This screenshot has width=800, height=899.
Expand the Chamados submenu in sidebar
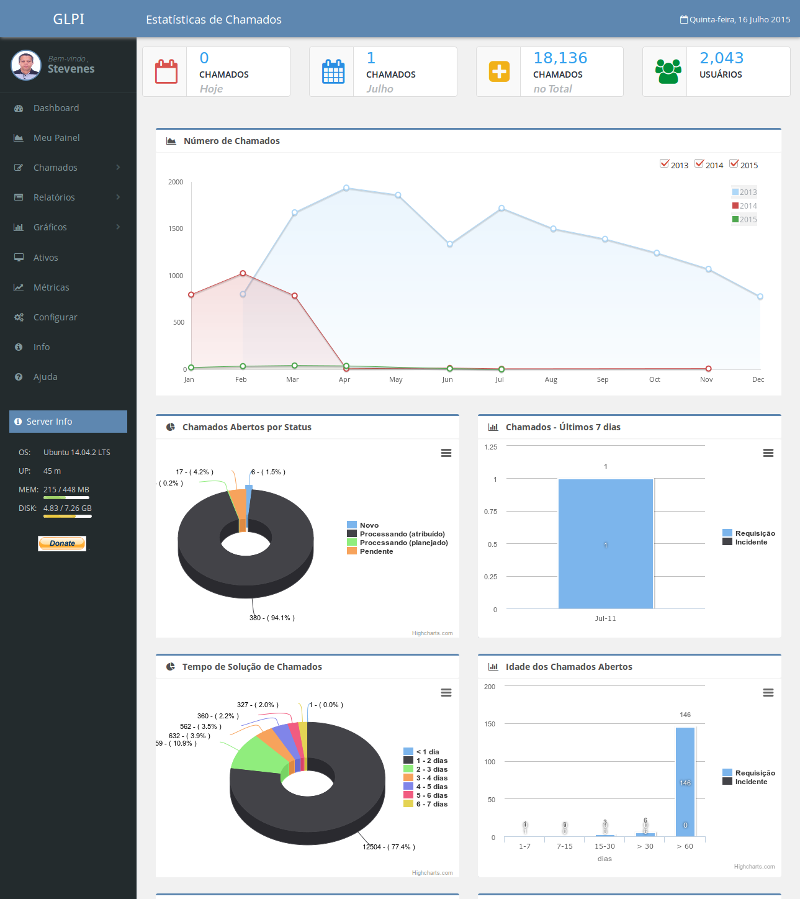click(118, 168)
